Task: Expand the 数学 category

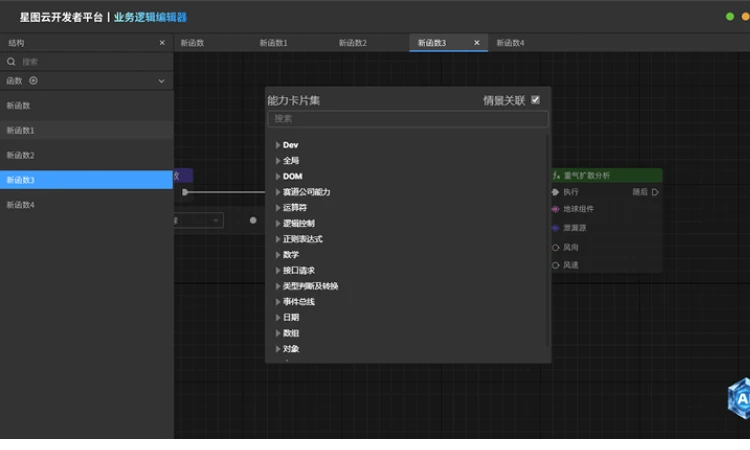Action: tap(278, 255)
